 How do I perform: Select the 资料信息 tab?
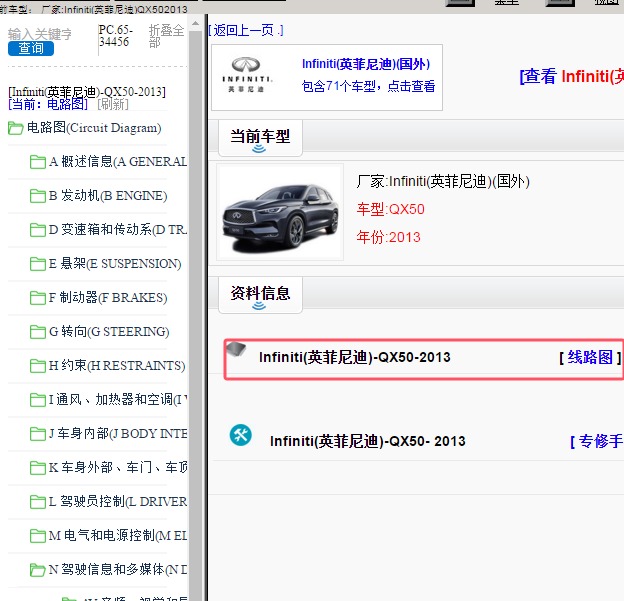click(260, 295)
